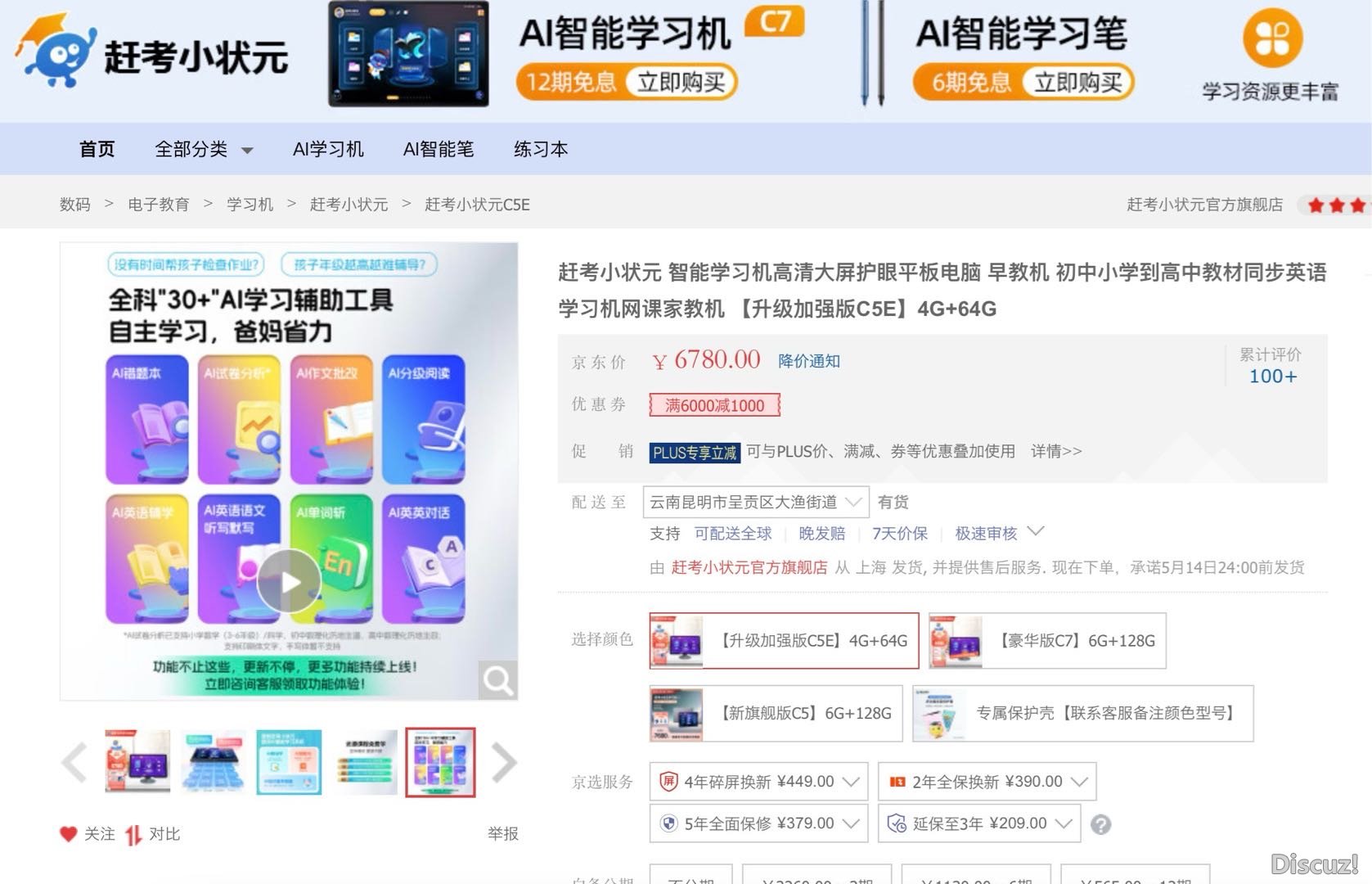
Task: Expand the support services chevron
Action: pyautogui.click(x=1036, y=531)
